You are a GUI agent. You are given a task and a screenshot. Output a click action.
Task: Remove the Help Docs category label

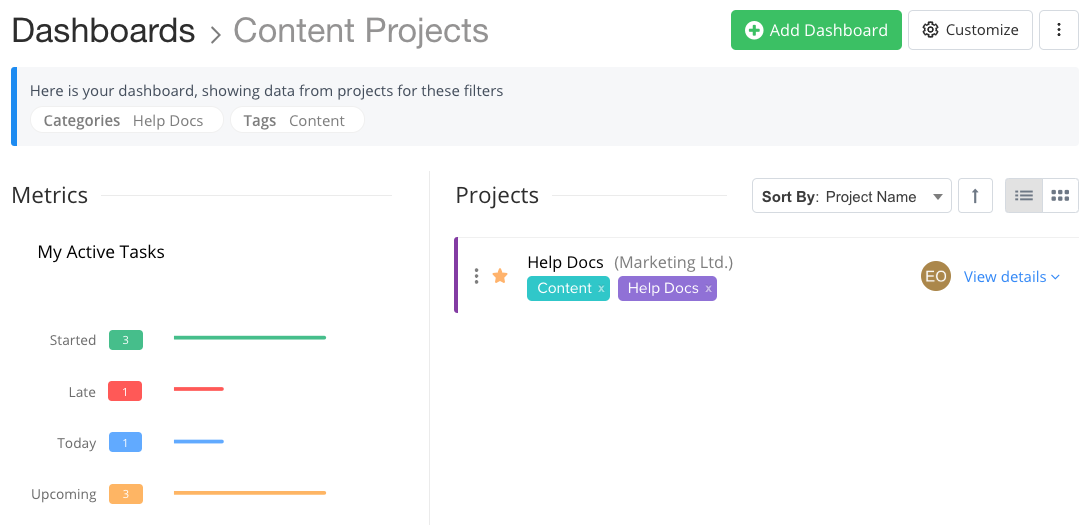pyautogui.click(x=708, y=289)
